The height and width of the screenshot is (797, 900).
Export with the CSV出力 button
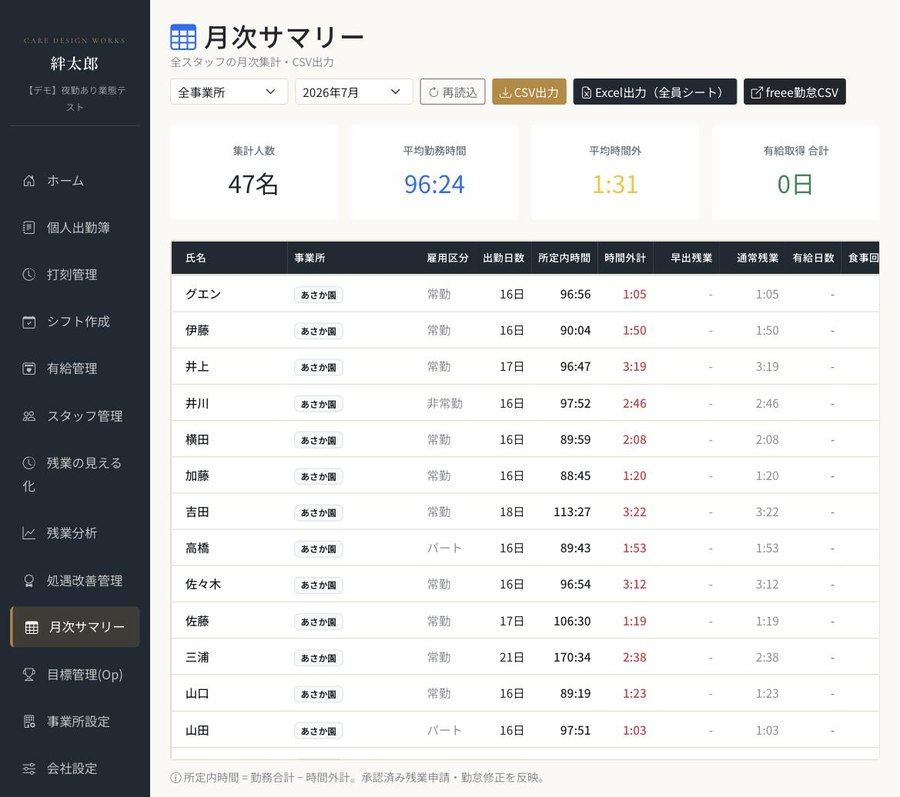pyautogui.click(x=529, y=92)
